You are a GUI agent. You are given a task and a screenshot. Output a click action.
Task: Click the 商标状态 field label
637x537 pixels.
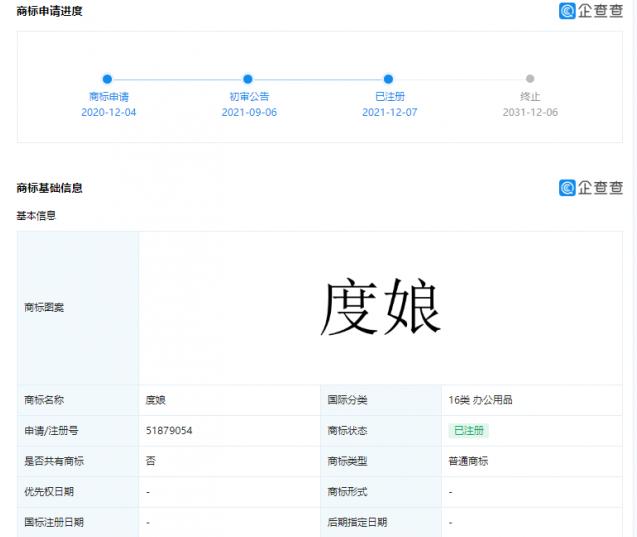point(347,431)
